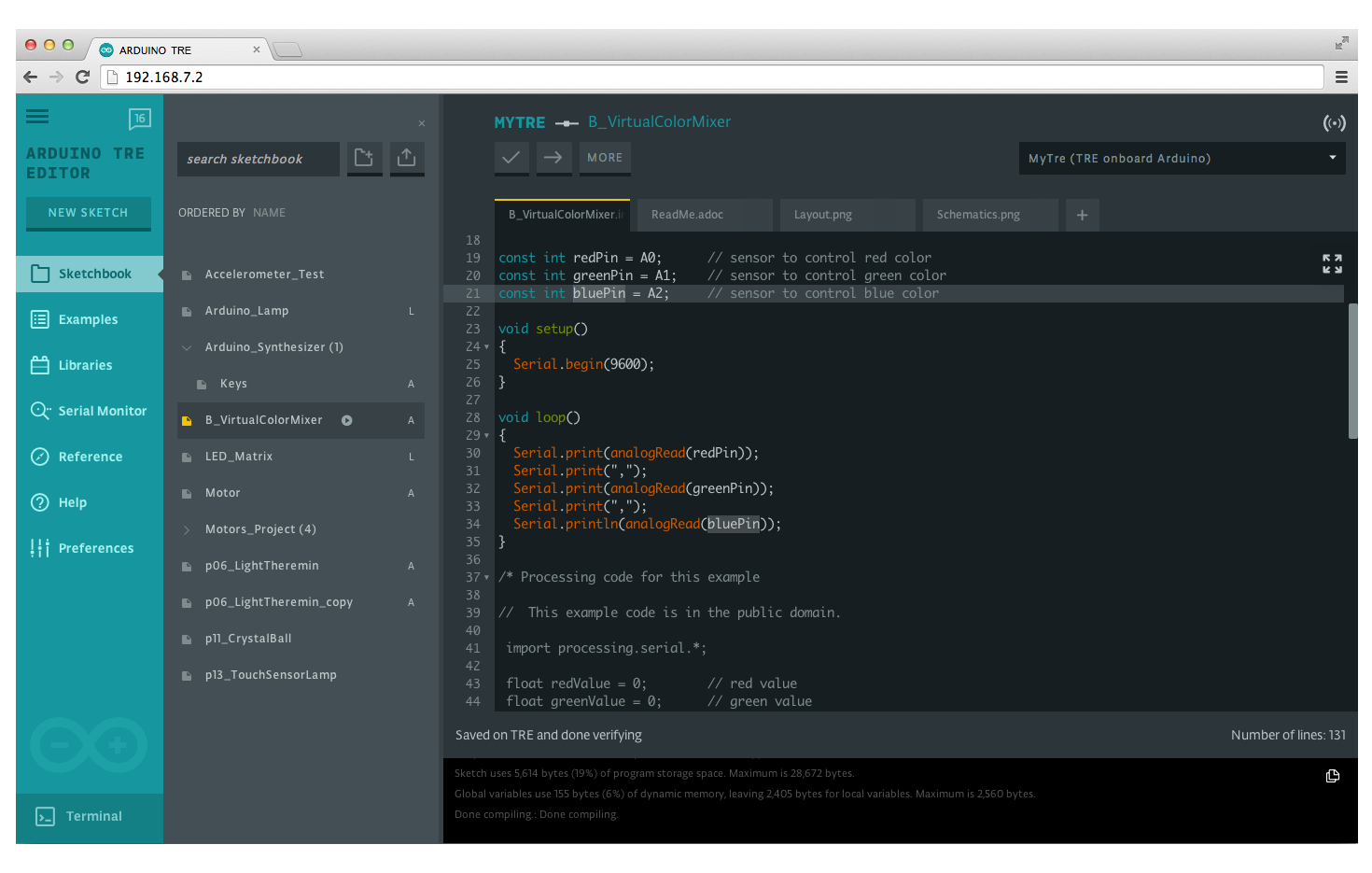Open the Reference section
This screenshot has width=1372, height=873.
pos(90,457)
